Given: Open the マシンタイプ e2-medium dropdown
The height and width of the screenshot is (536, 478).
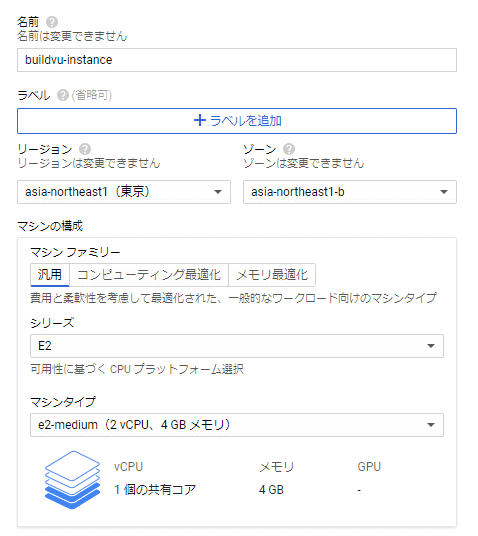Looking at the screenshot, I should click(x=237, y=425).
